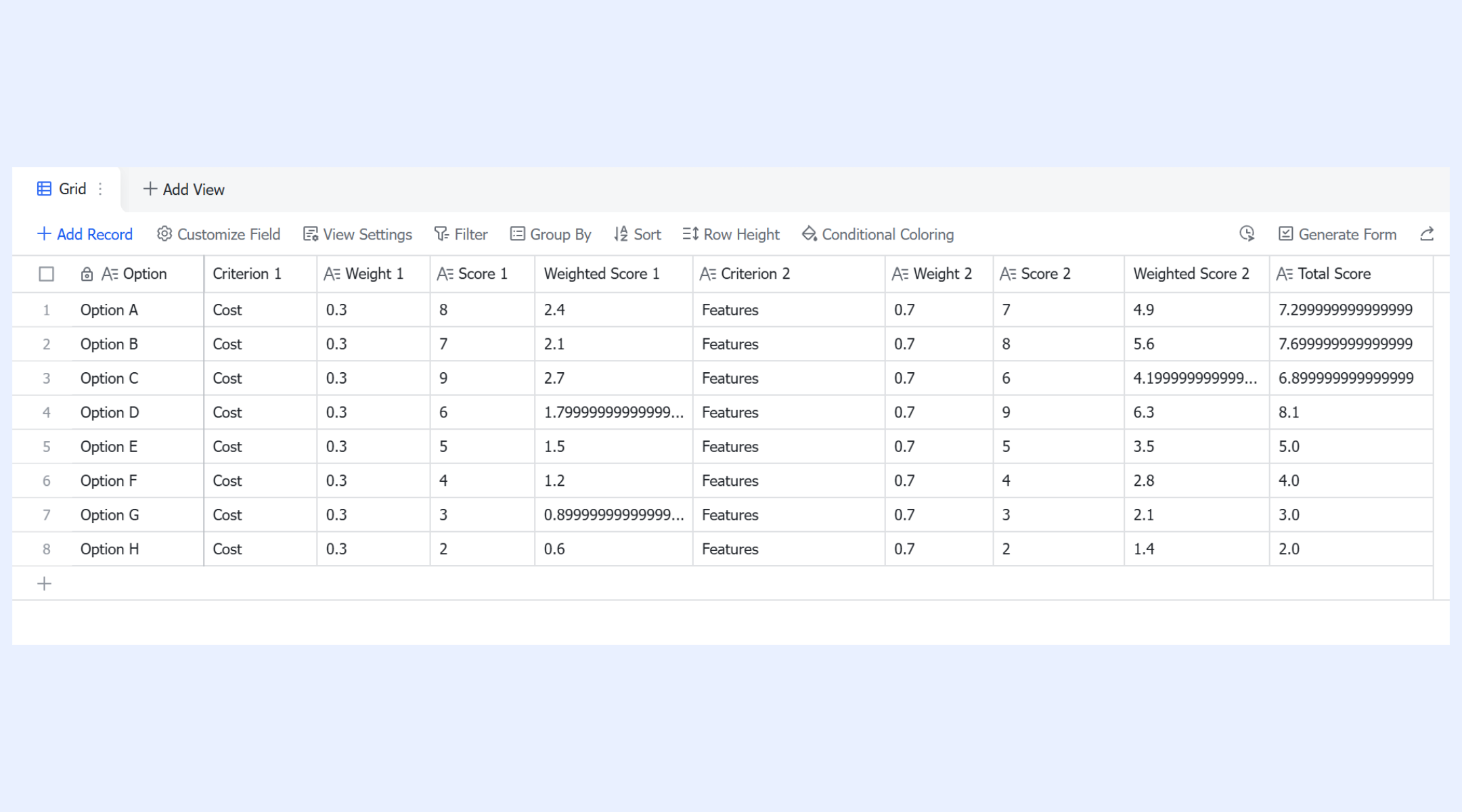Open the Row Height menu

point(731,234)
